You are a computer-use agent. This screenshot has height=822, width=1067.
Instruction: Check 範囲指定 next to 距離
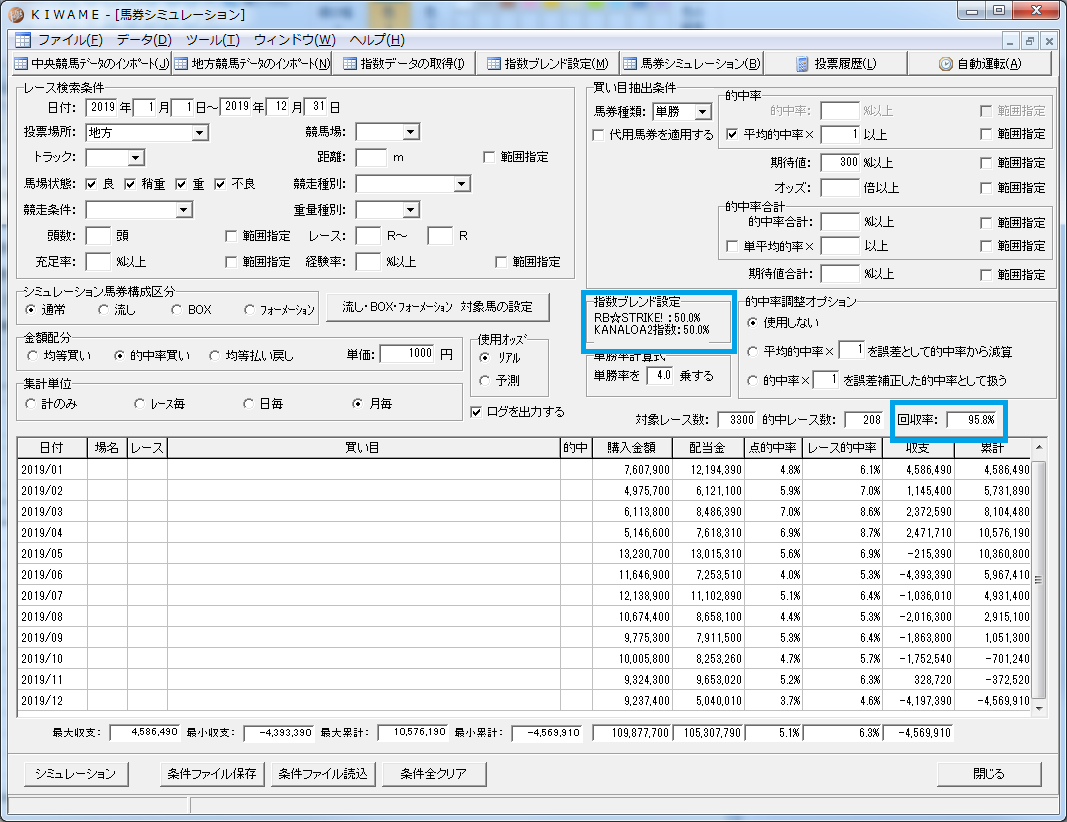pyautogui.click(x=489, y=157)
